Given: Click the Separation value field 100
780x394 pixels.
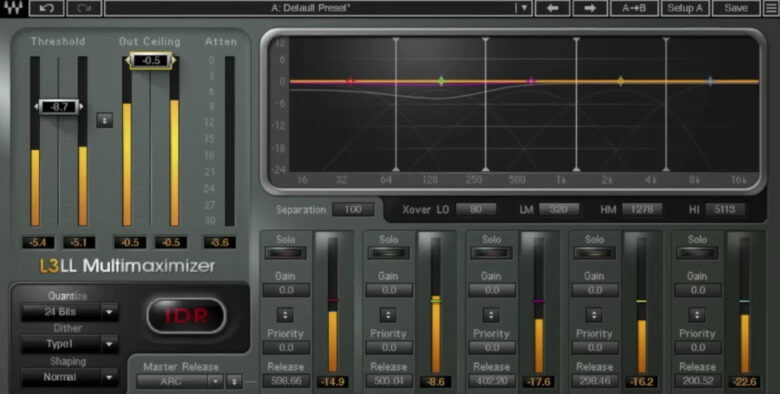Looking at the screenshot, I should (x=353, y=209).
